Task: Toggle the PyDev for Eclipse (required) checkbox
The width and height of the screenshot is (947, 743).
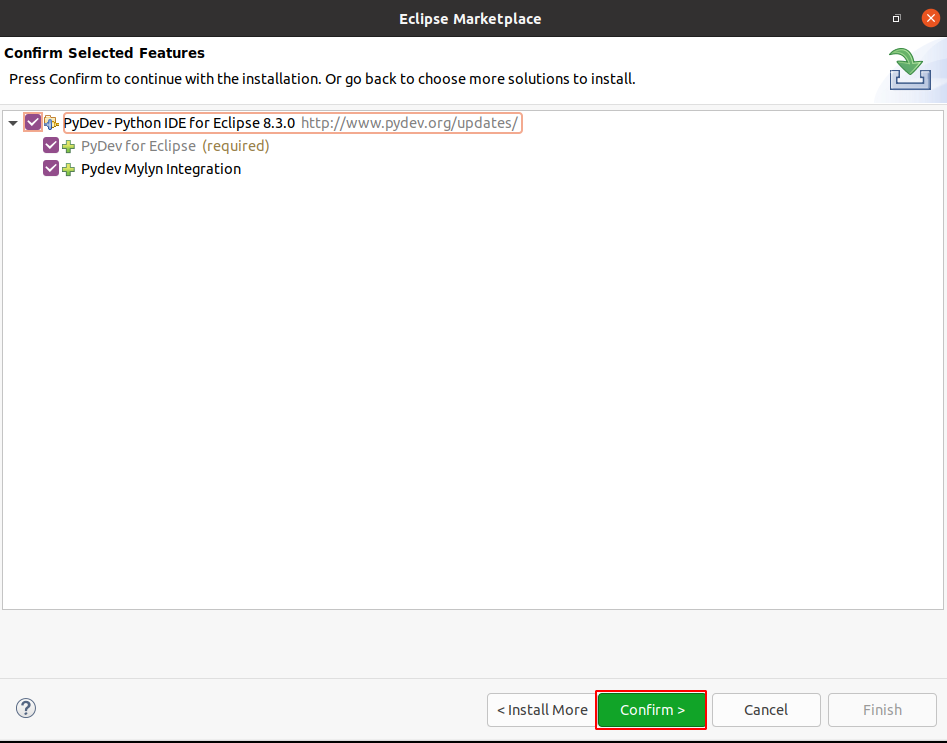Action: 51,146
